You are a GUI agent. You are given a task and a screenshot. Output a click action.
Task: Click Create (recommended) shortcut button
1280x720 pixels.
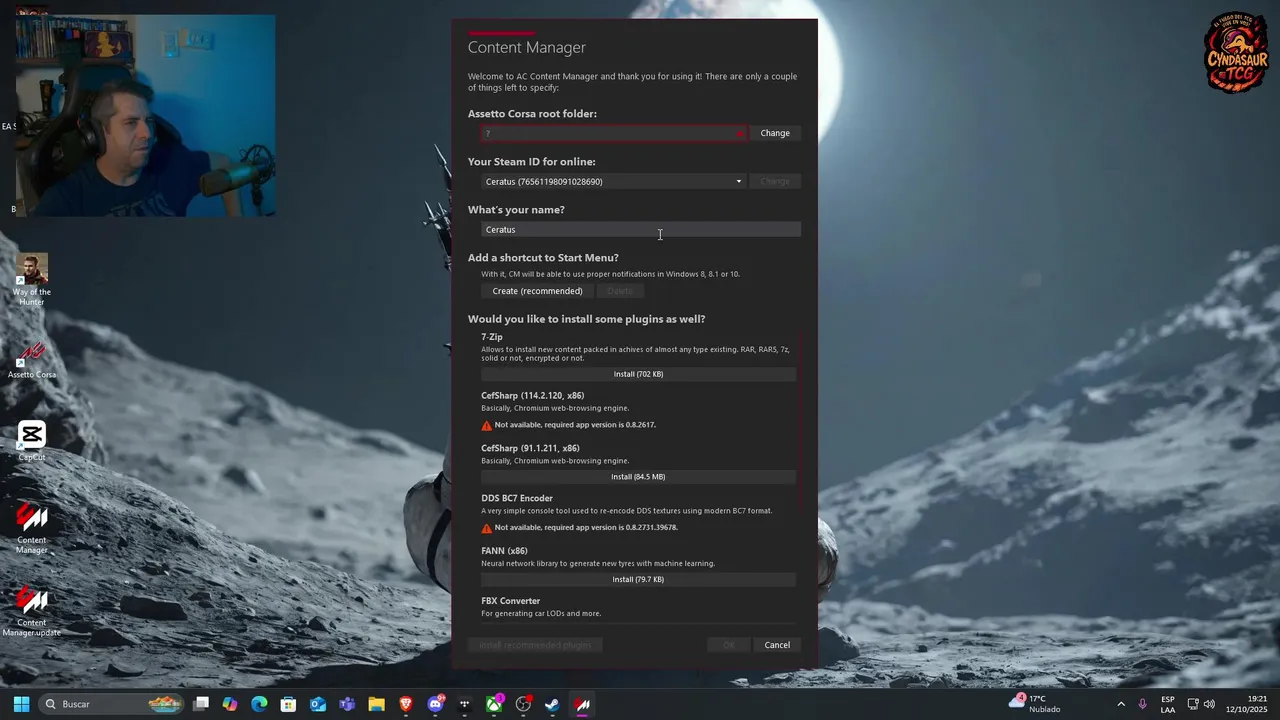tap(537, 291)
